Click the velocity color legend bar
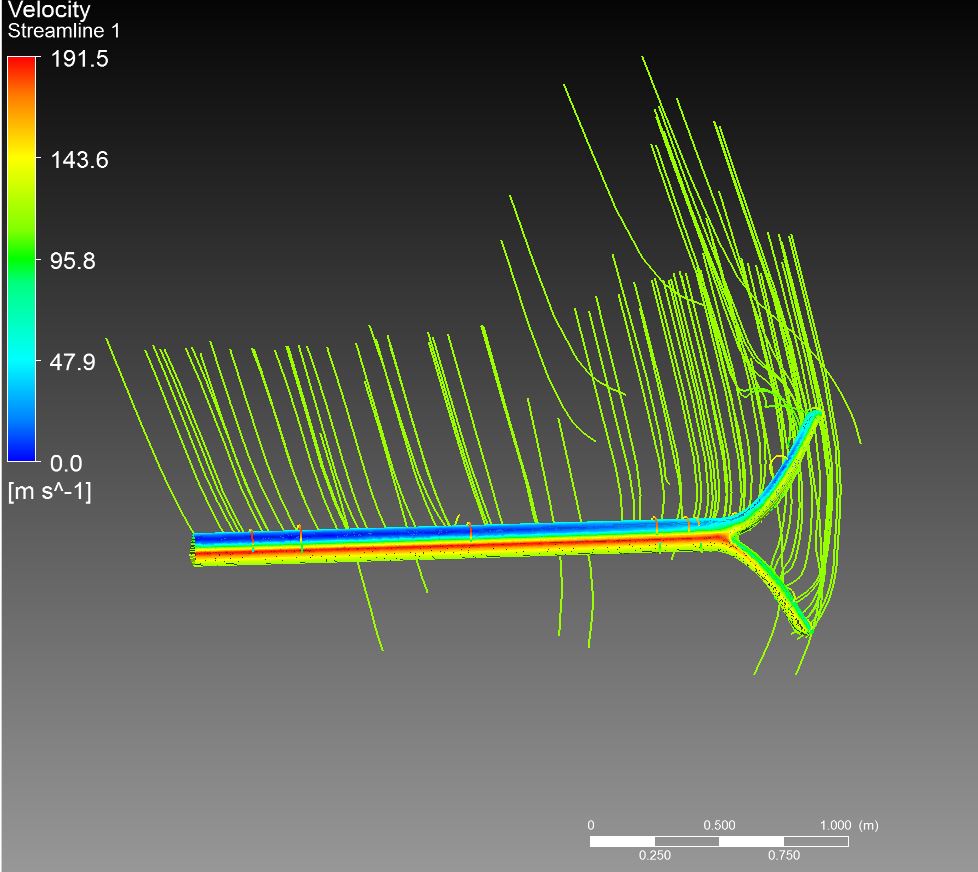978x872 pixels. coord(22,259)
